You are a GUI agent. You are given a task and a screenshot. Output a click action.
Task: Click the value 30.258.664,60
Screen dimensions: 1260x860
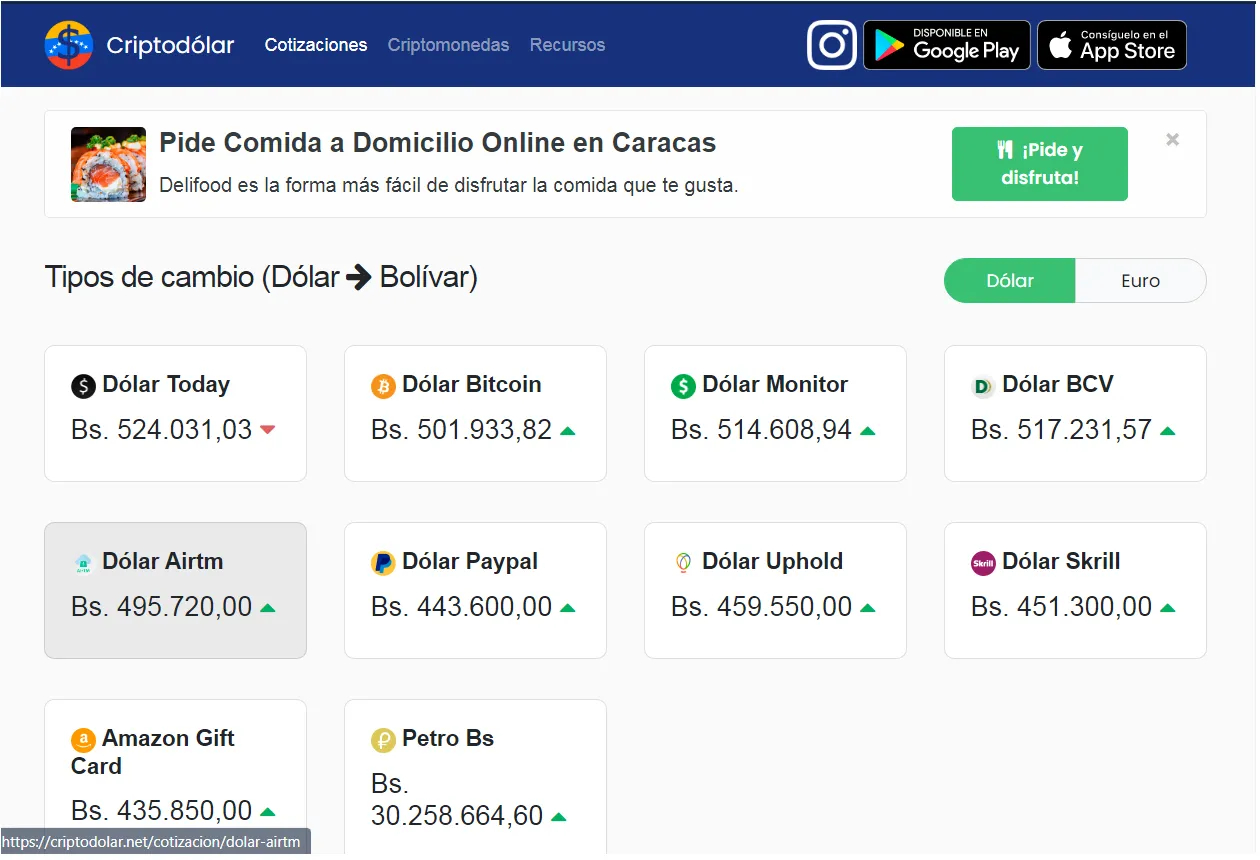point(457,816)
